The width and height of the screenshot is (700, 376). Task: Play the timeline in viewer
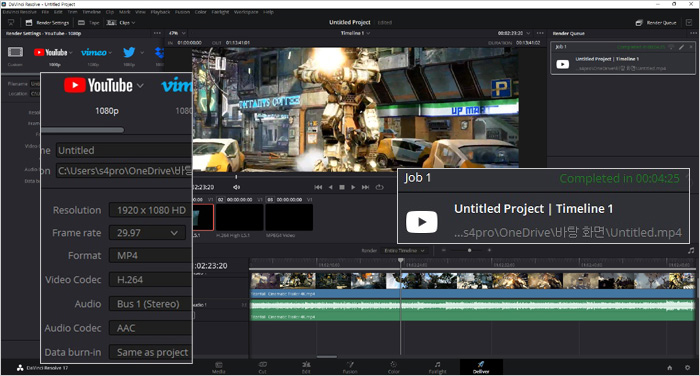click(x=353, y=187)
